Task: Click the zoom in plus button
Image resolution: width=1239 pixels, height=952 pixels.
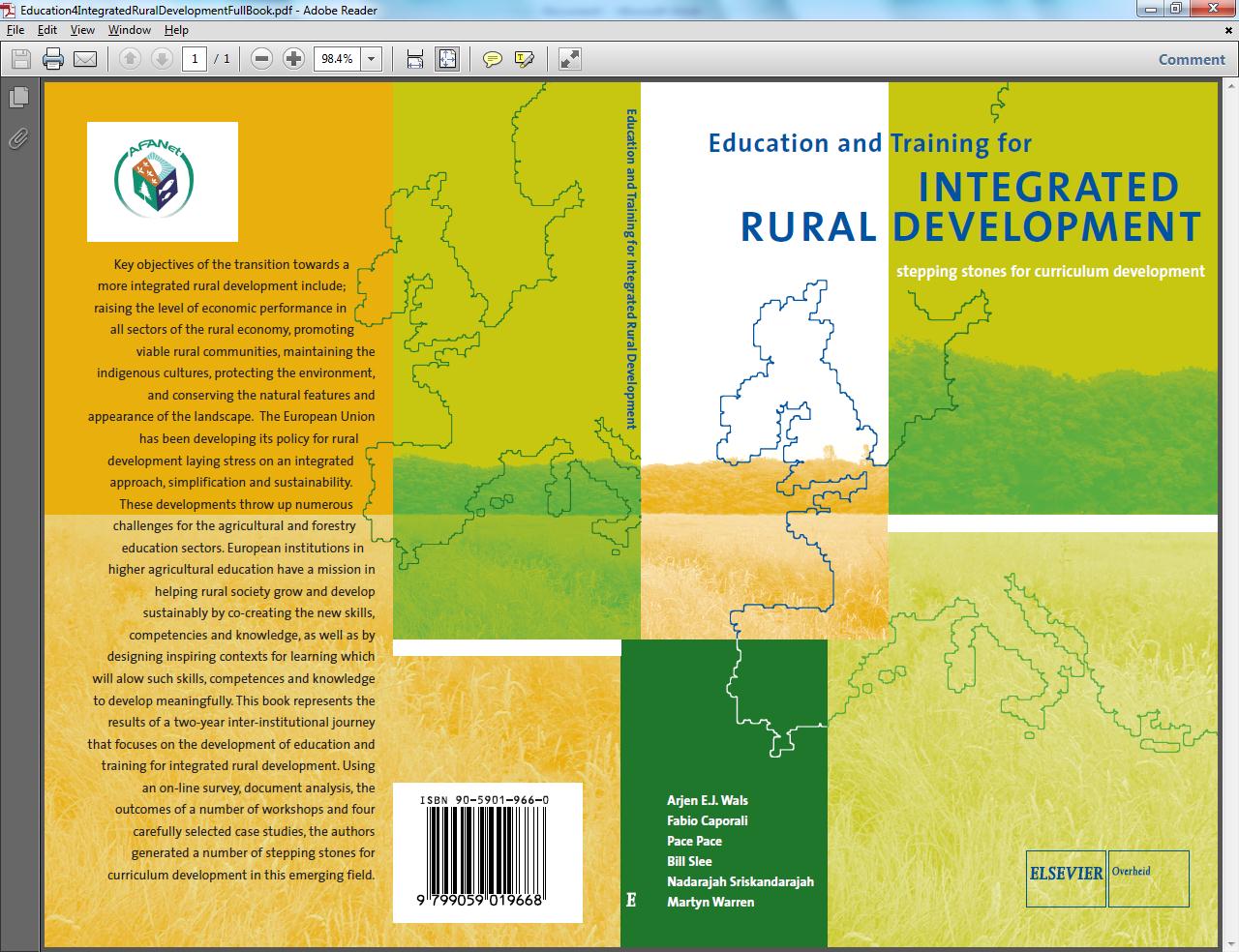Action: click(293, 59)
